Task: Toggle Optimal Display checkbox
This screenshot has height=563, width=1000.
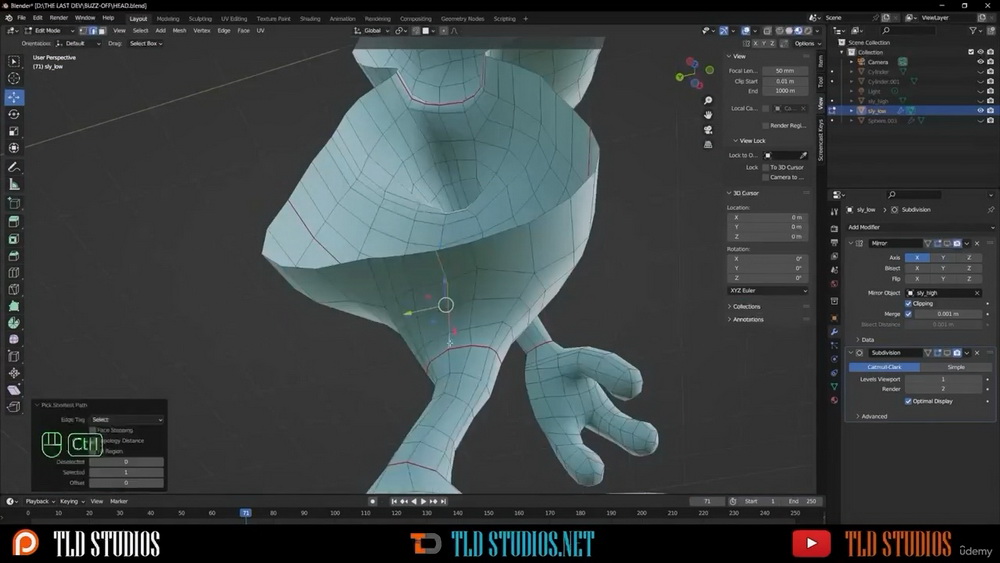Action: tap(908, 401)
